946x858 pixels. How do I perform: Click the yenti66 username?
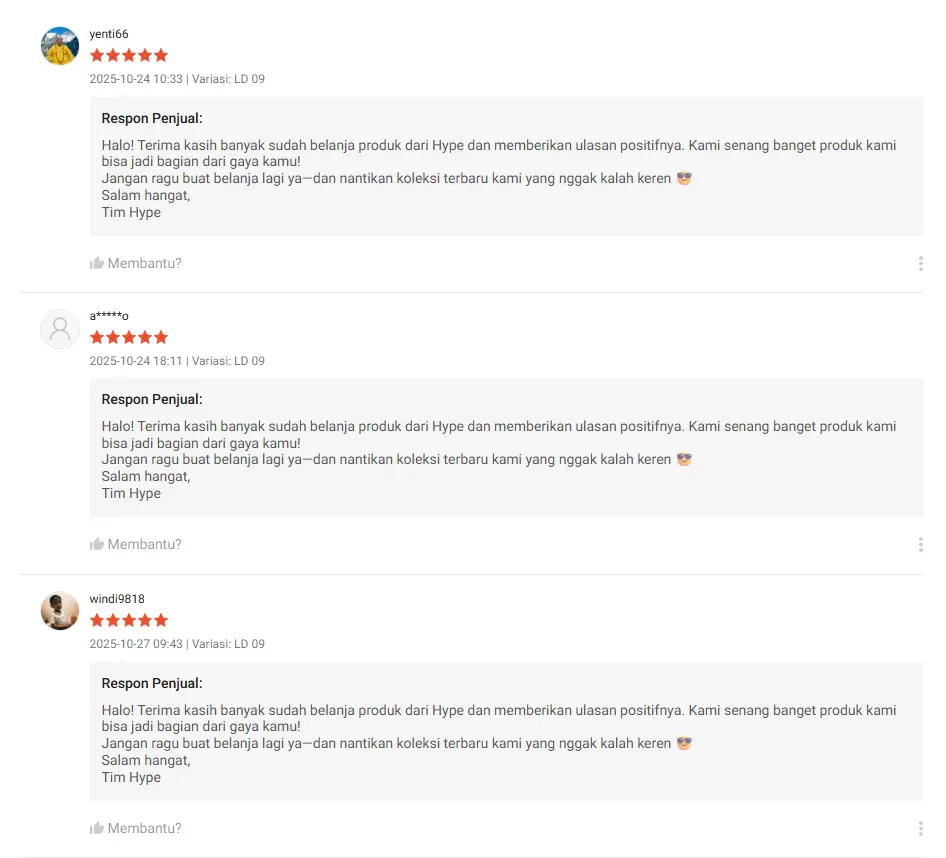coord(109,34)
